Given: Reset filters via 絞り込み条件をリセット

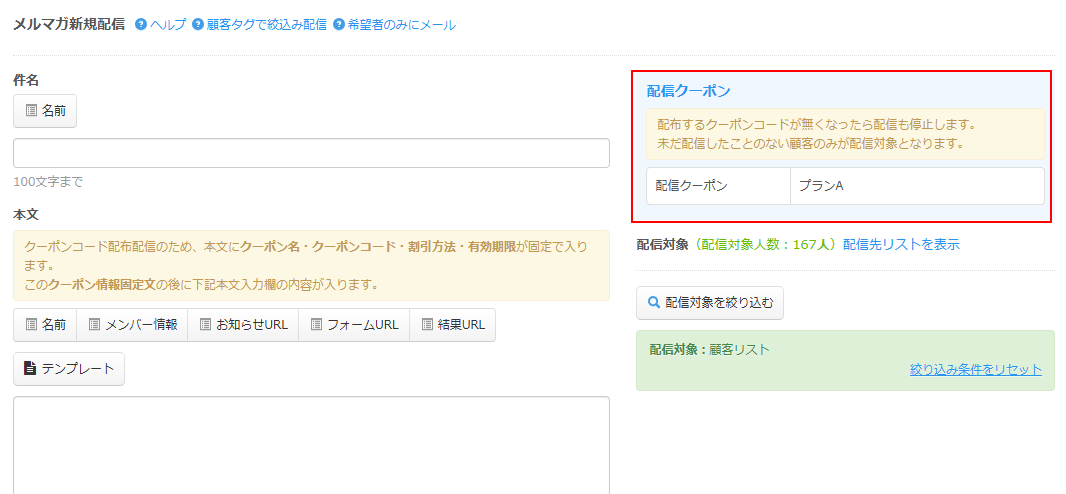Looking at the screenshot, I should 975,369.
